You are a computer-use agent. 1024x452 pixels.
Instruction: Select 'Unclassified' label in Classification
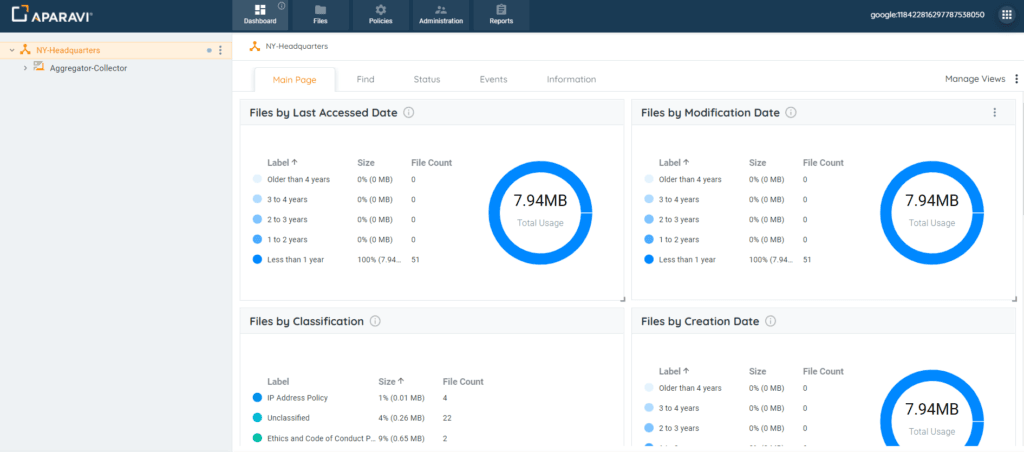pyautogui.click(x=288, y=418)
